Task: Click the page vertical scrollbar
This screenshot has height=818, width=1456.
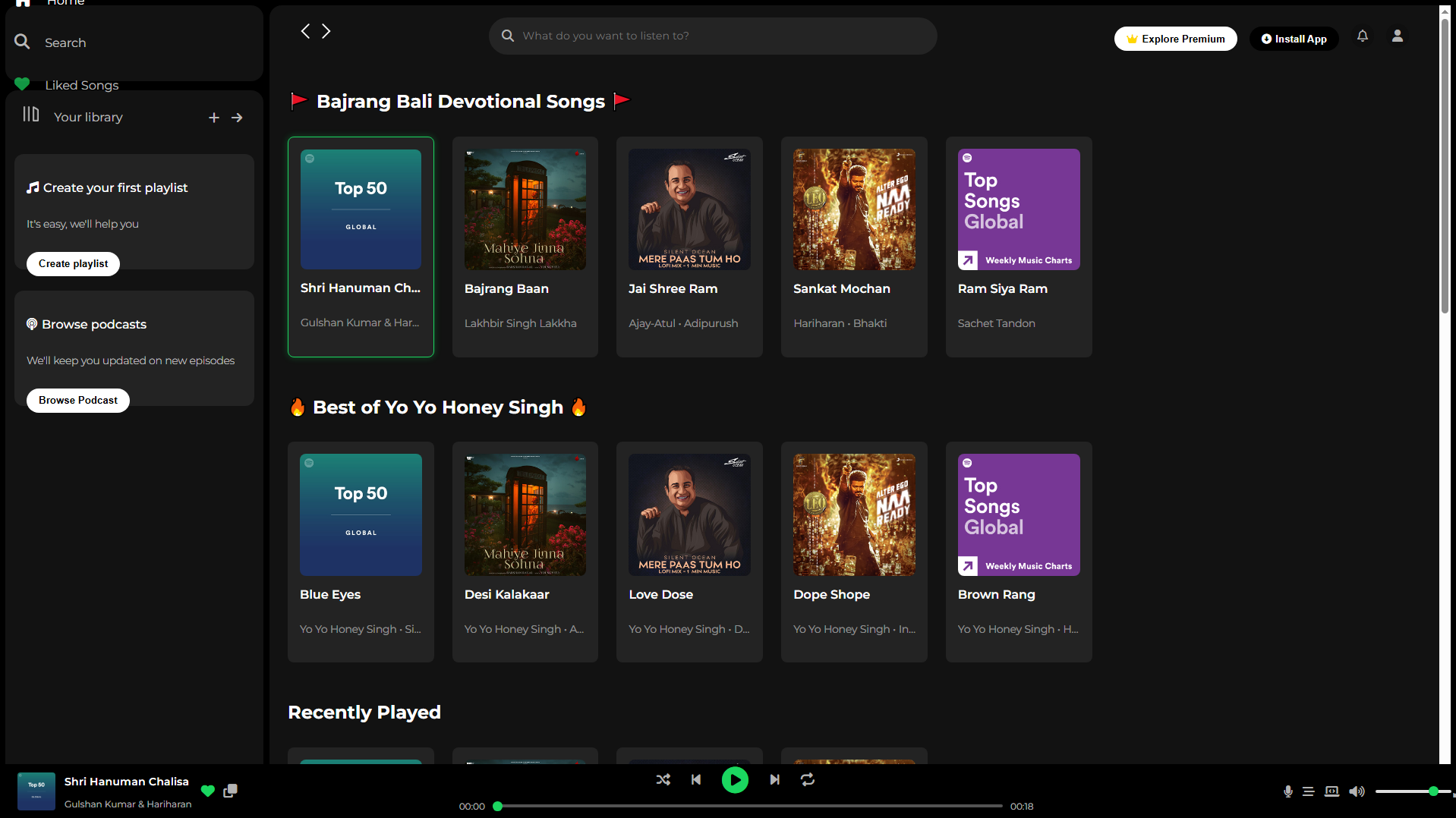Action: (x=1445, y=167)
